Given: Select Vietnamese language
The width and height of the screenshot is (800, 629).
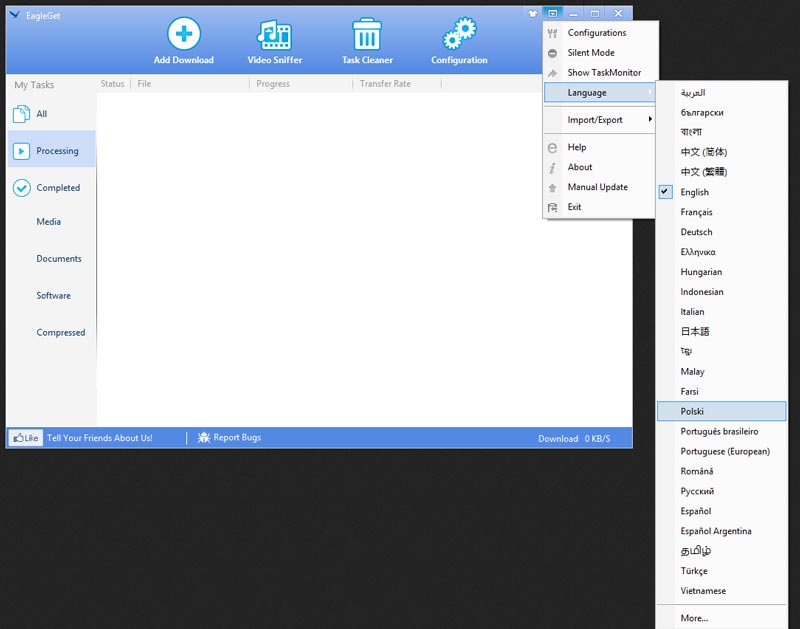Looking at the screenshot, I should tap(721, 590).
